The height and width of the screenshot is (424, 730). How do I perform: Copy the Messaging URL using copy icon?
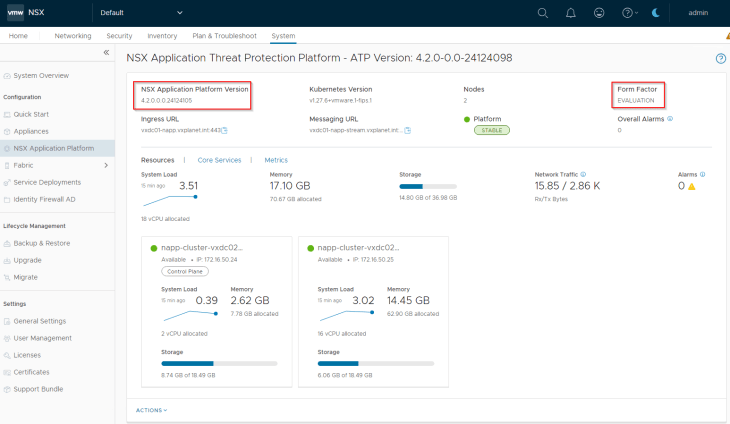click(408, 130)
